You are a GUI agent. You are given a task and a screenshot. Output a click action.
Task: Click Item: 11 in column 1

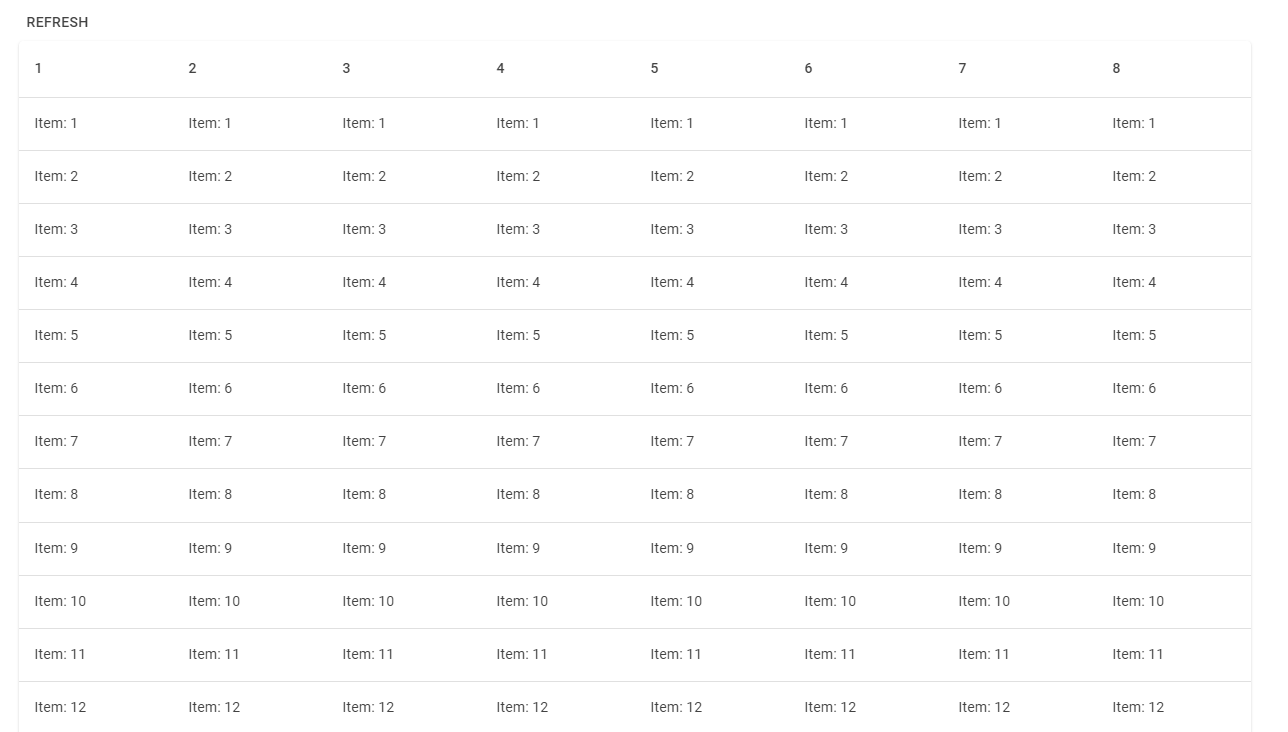coord(60,654)
